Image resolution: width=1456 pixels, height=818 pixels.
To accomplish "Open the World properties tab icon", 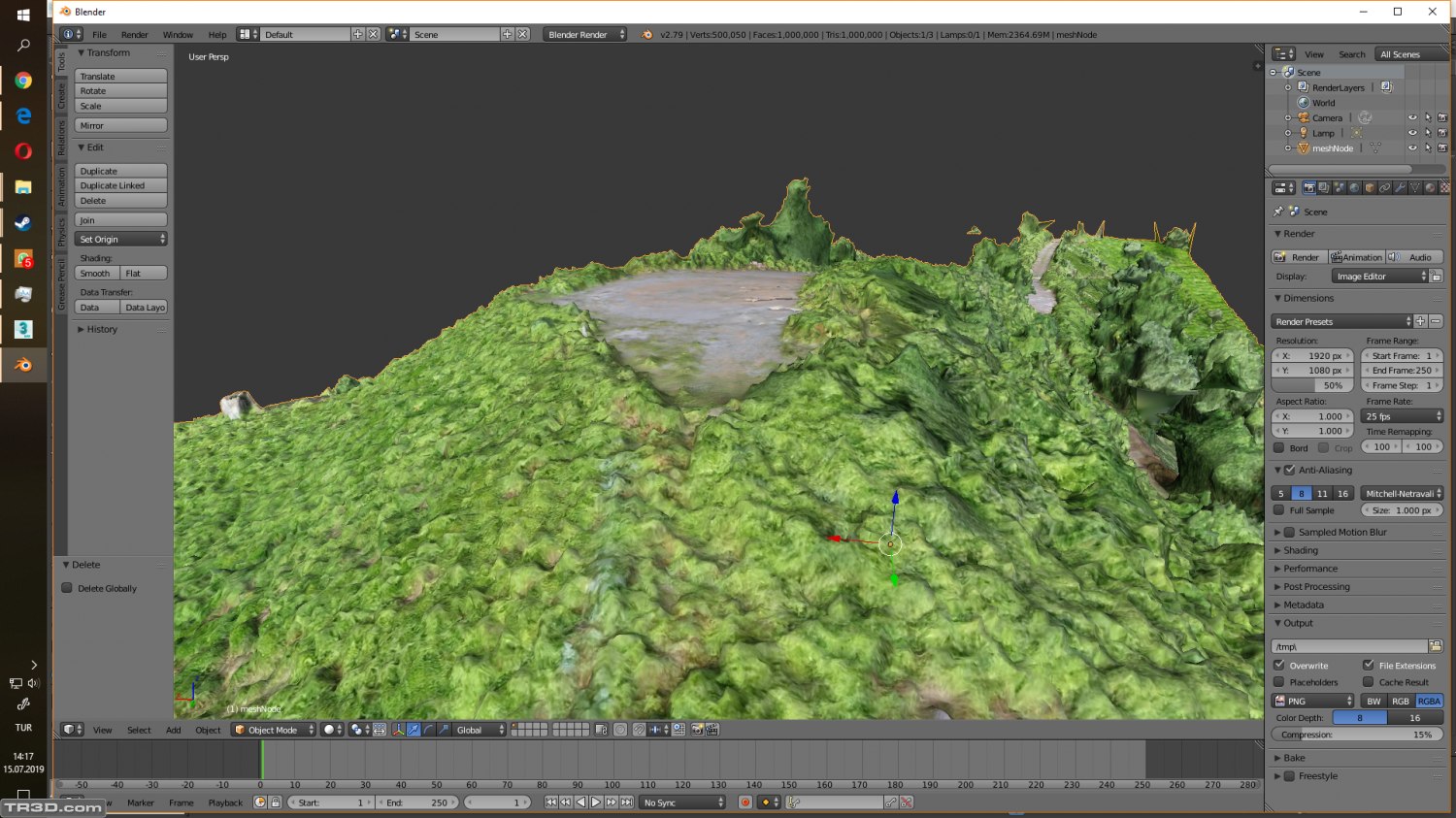I will [x=1354, y=187].
